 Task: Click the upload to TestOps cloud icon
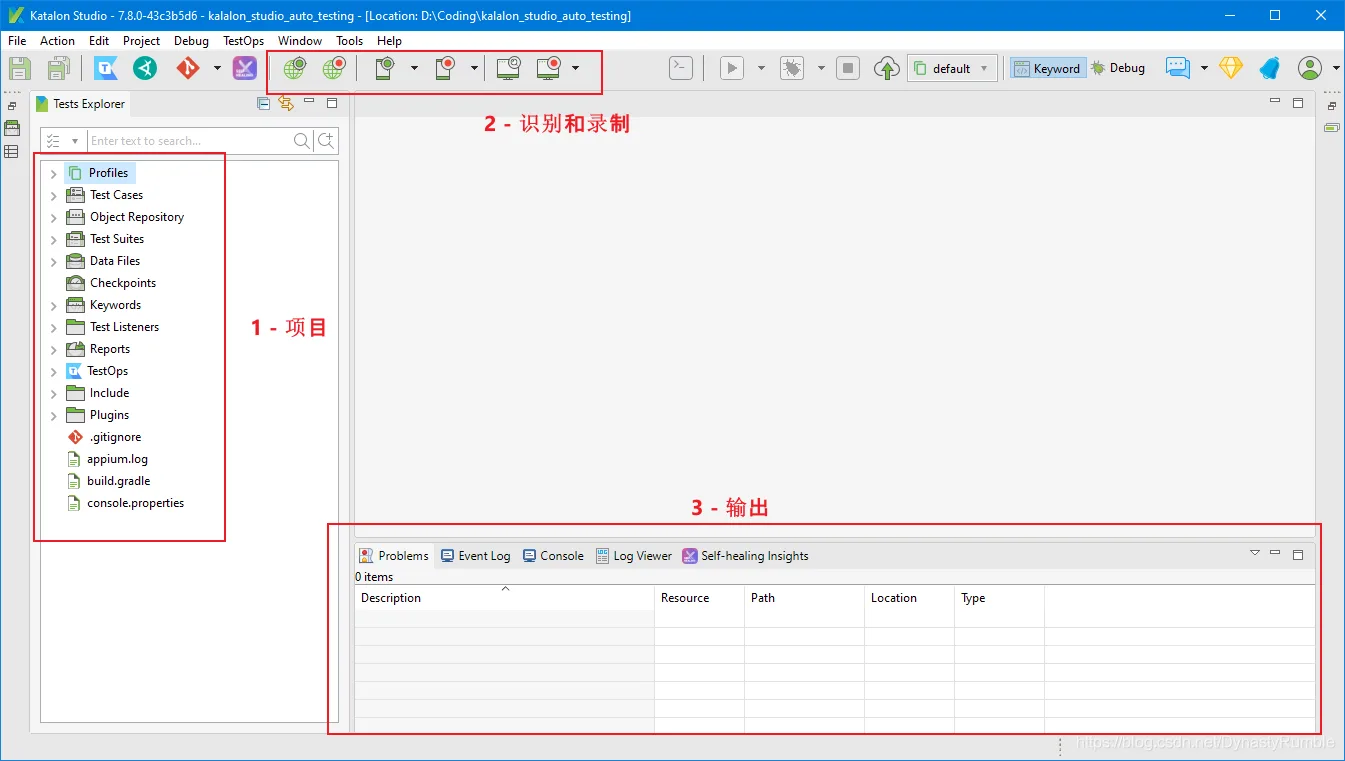click(887, 68)
